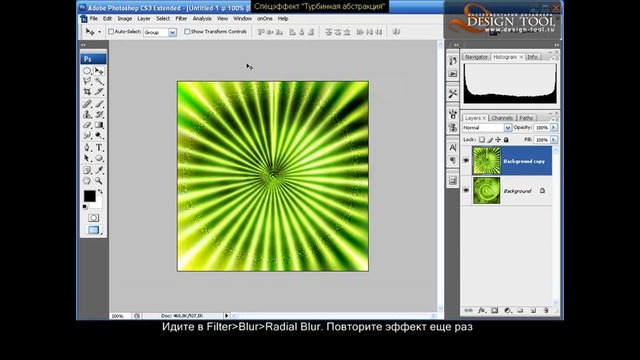Click the Opacity 100% input field

542,128
